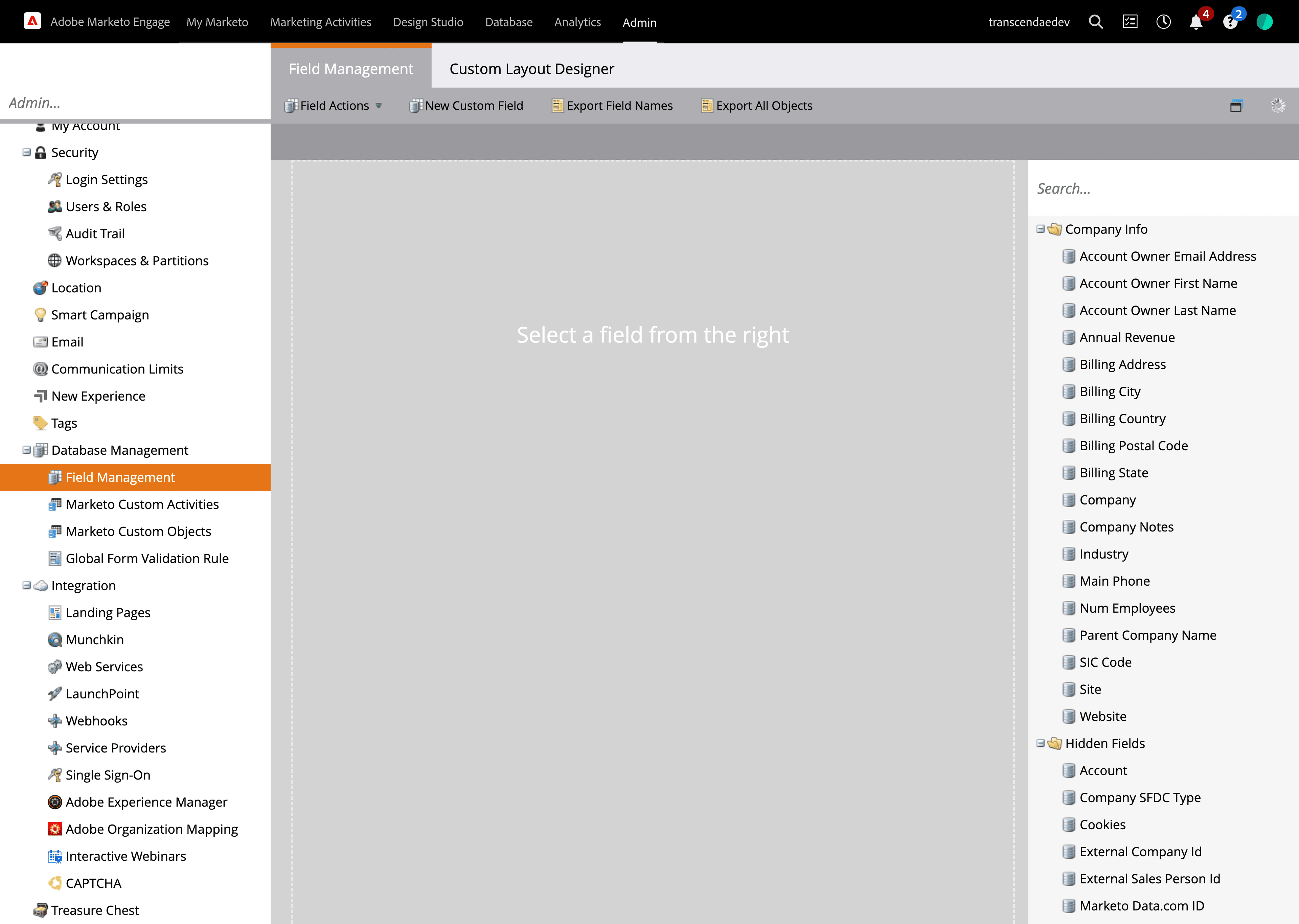Click New Custom Field button
This screenshot has width=1299, height=924.
466,106
